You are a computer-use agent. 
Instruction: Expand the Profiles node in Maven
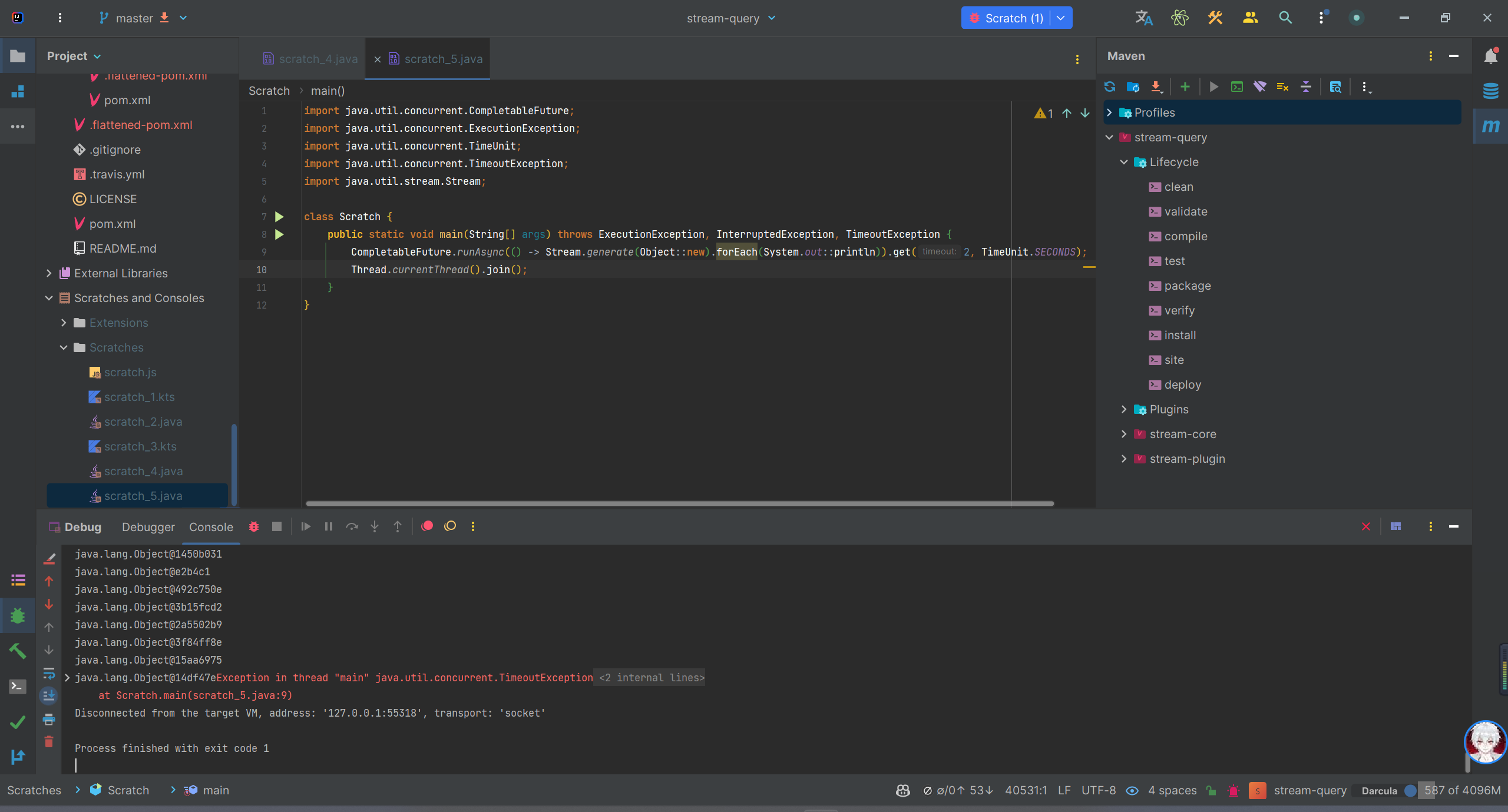(x=1110, y=112)
